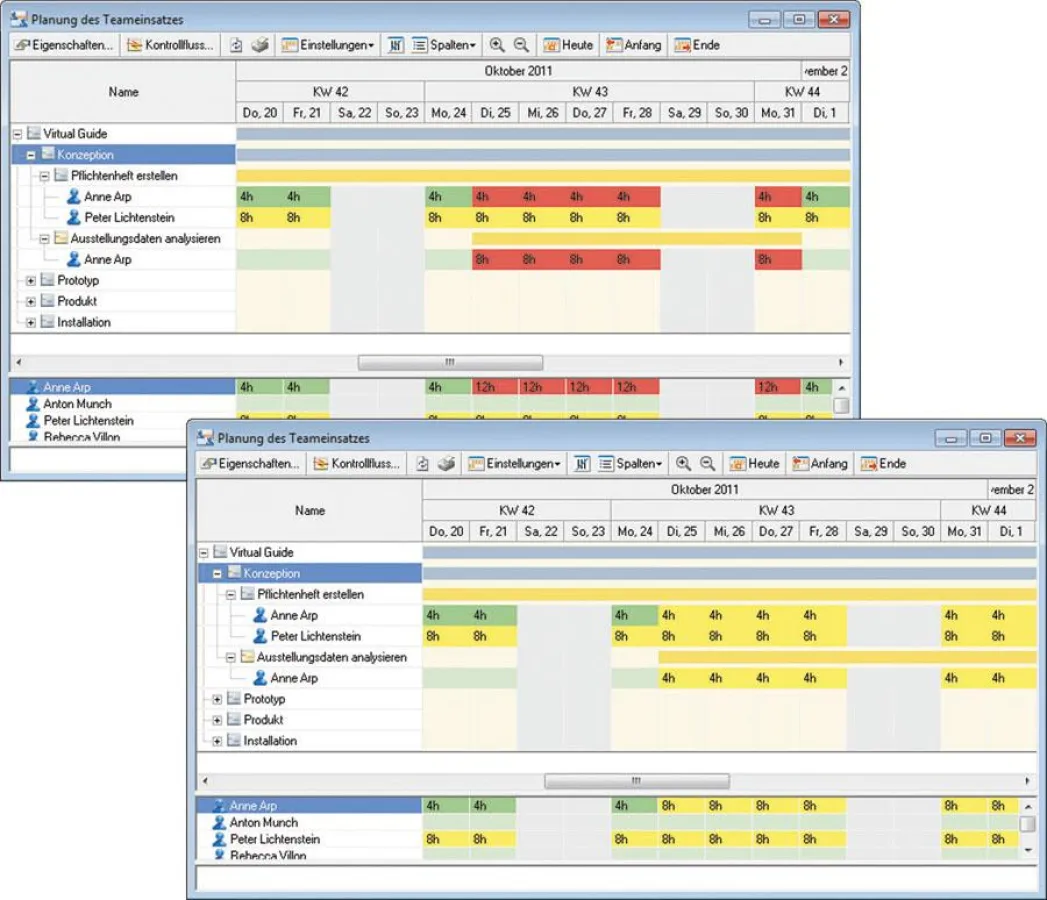Screen dimensions: 1047x900
Task: Open Eigenschaften in the back window toolbar
Action: (65, 45)
